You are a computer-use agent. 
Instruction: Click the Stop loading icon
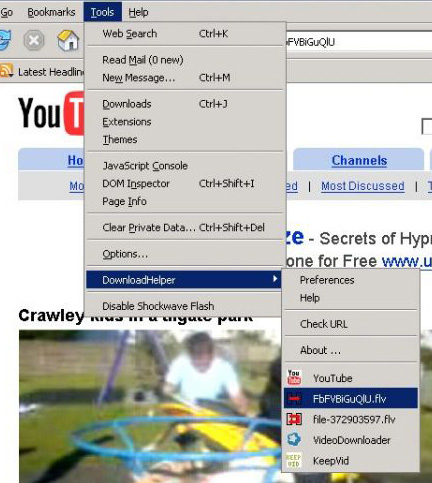pos(34,40)
